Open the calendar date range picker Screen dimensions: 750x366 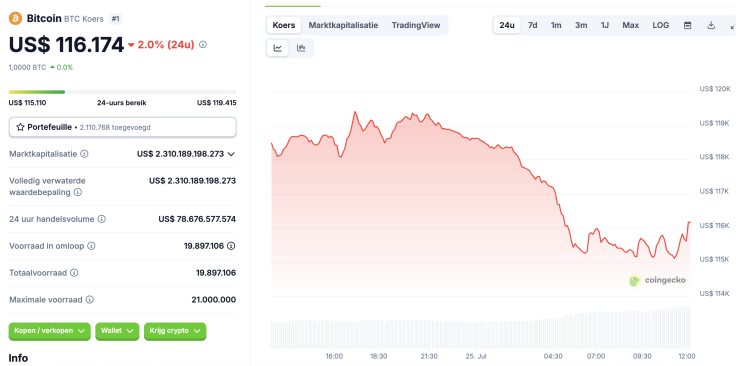[x=687, y=25]
